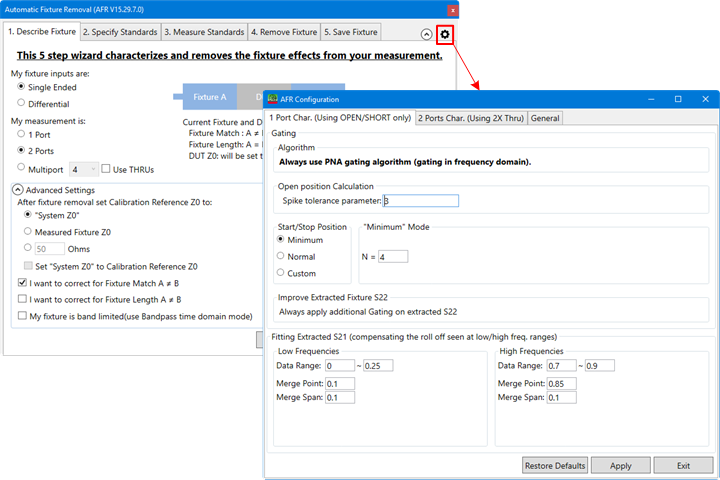
Task: Switch to 2. Specify Standards tab
Action: click(119, 32)
